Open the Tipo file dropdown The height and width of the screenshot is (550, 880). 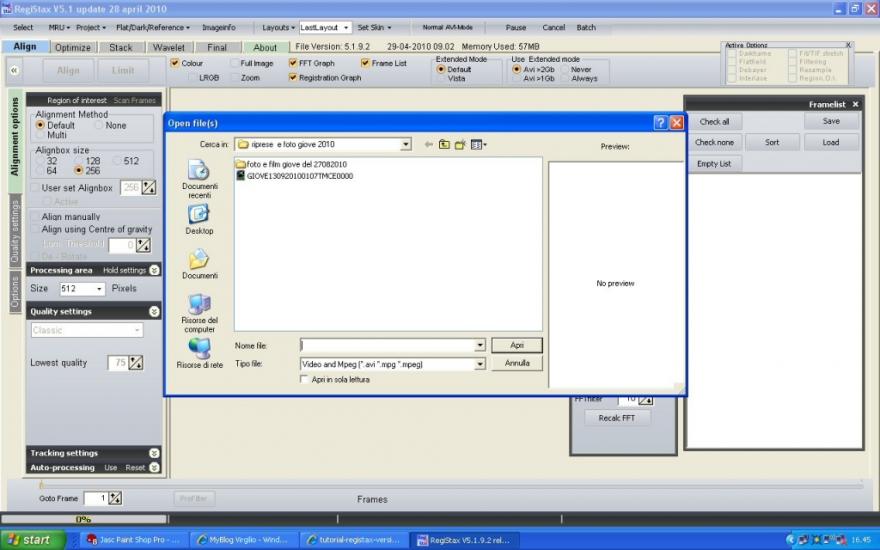tap(480, 364)
